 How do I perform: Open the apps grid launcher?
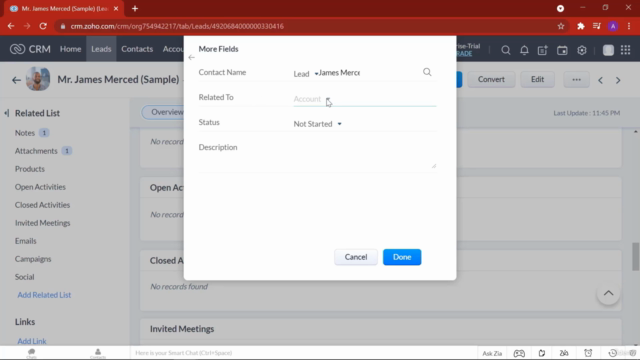625,50
